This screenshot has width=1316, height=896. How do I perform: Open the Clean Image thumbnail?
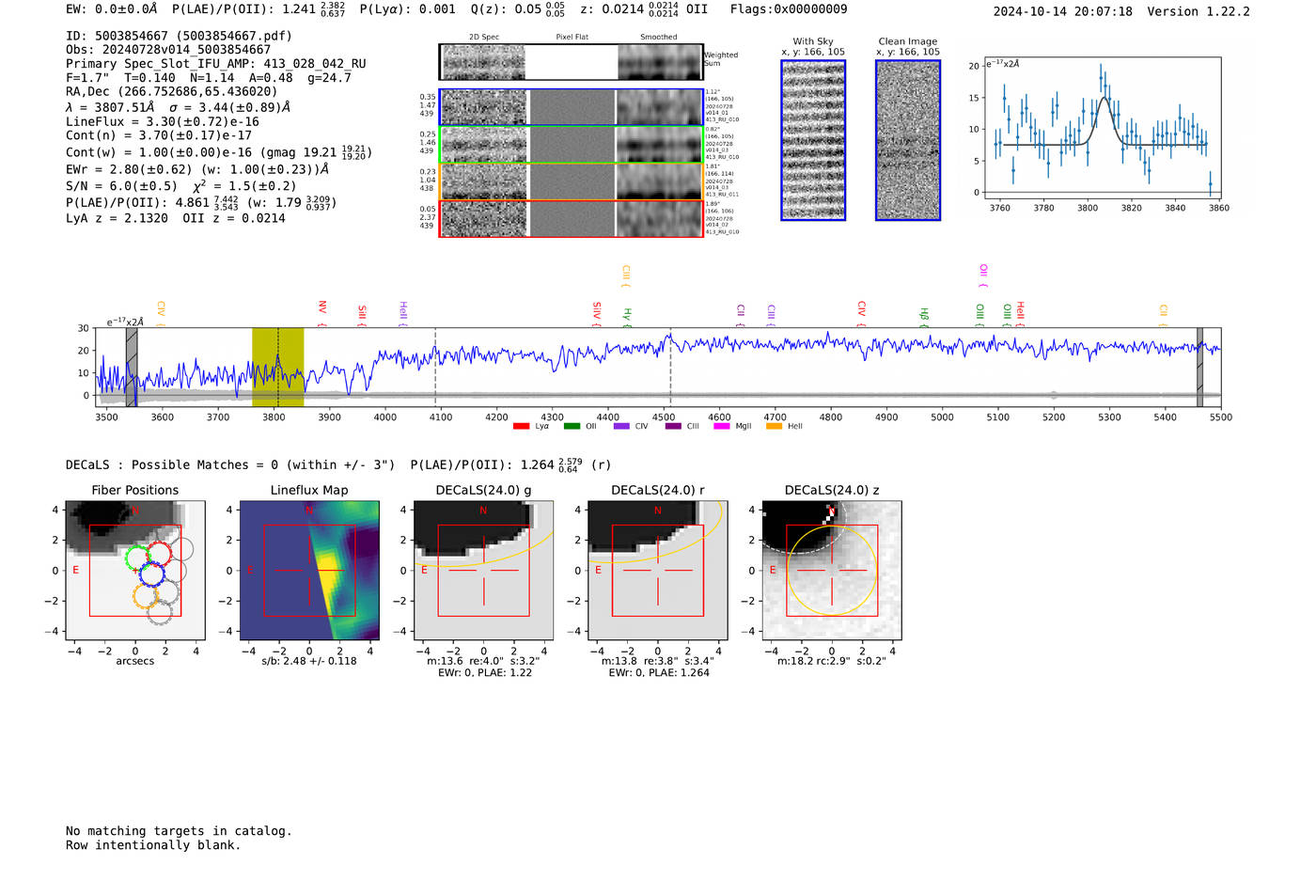tap(908, 140)
